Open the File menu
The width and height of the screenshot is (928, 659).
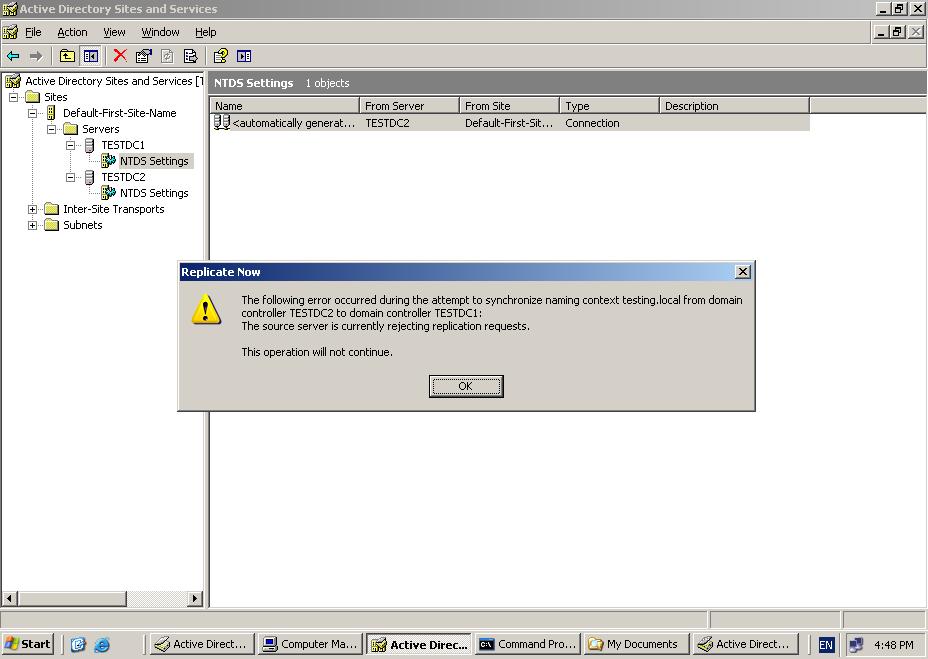[x=33, y=32]
